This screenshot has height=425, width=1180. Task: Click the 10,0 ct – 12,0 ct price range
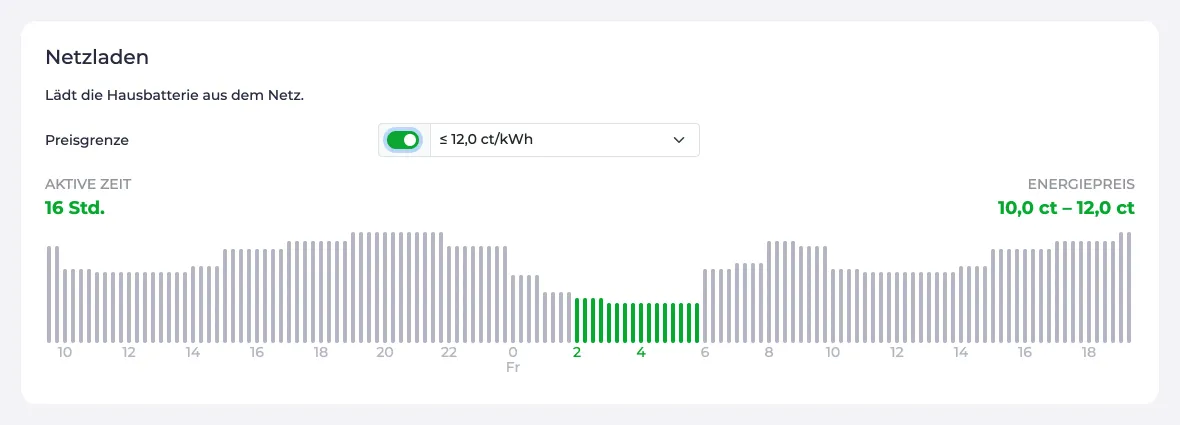click(1066, 208)
